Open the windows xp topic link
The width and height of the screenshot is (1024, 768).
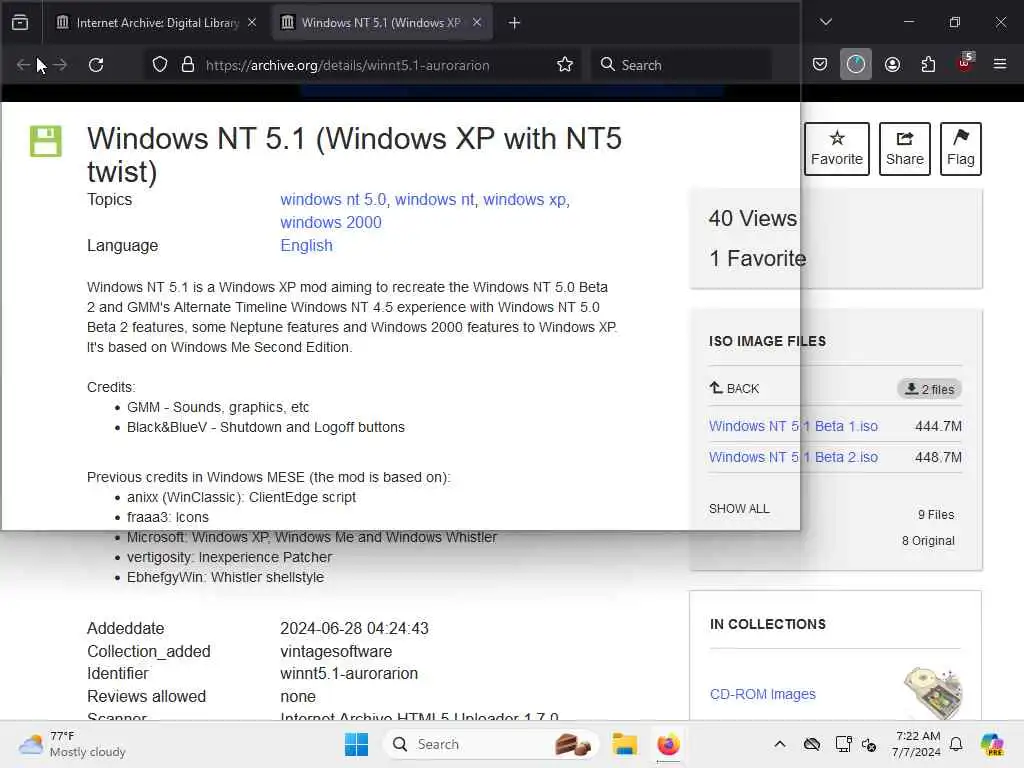point(524,199)
